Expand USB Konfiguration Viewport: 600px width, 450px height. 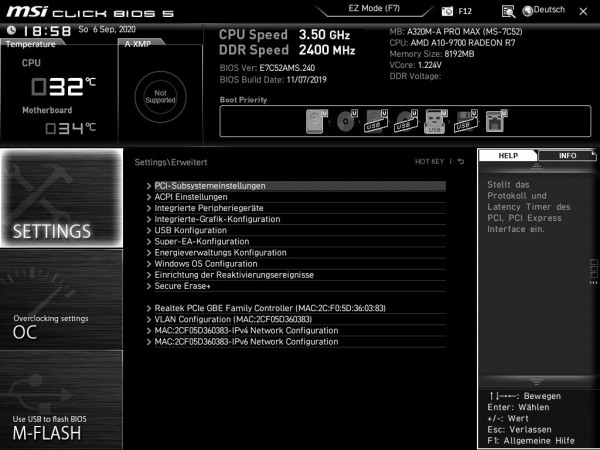pyautogui.click(x=296, y=230)
